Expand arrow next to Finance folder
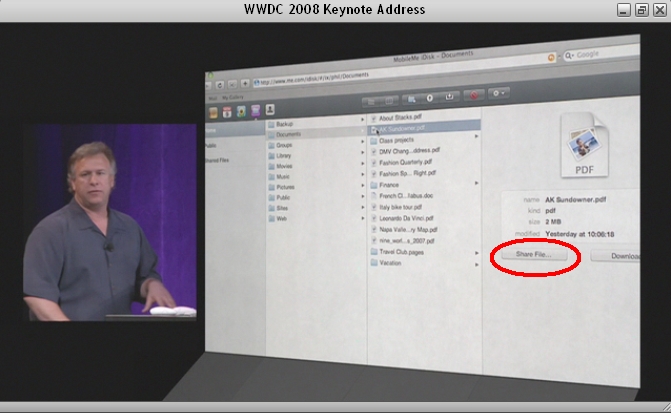The width and height of the screenshot is (671, 413). click(476, 183)
